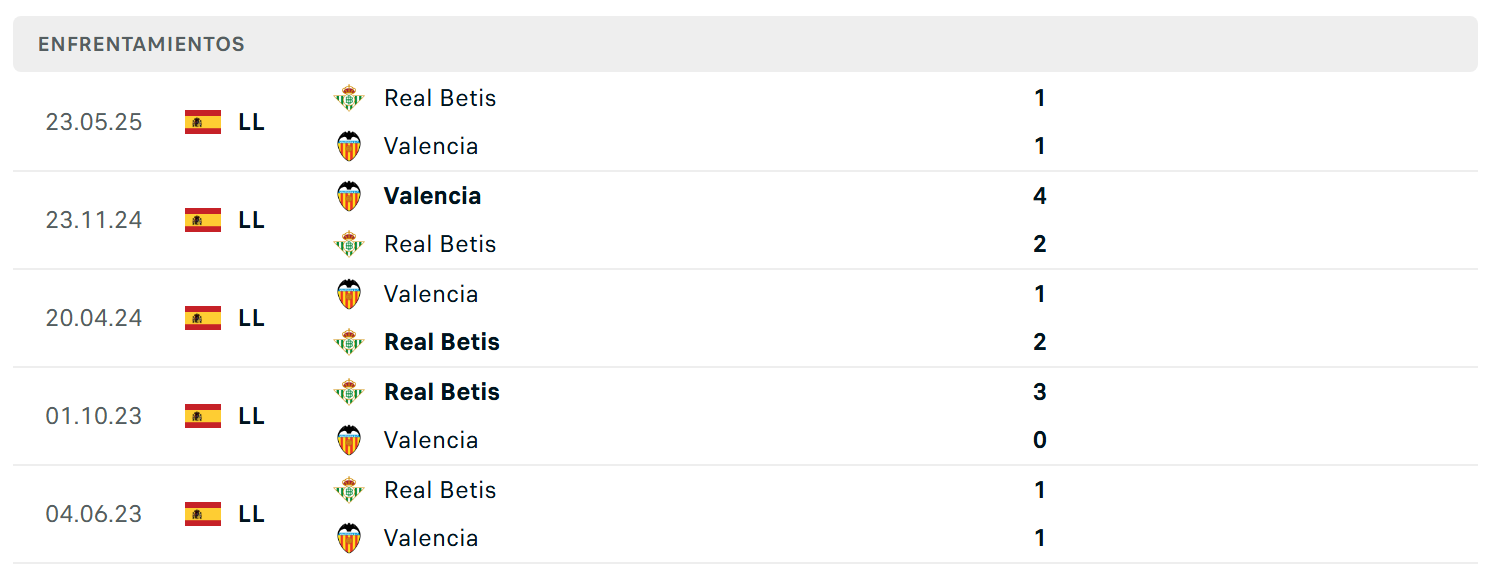Click Real Betis crest in 01.10.23 match
The width and height of the screenshot is (1498, 579).
[x=349, y=392]
